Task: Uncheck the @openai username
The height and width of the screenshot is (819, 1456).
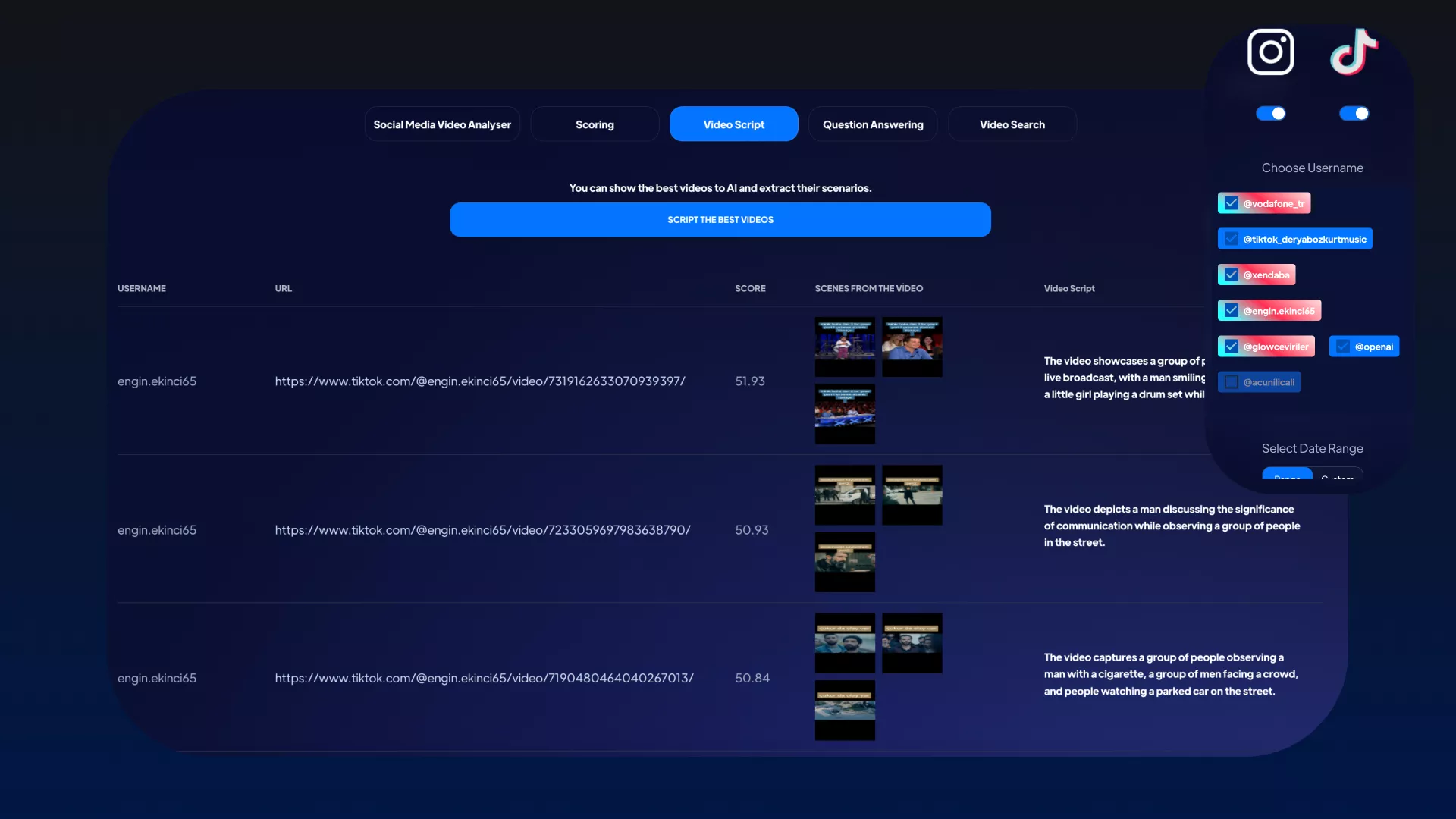Action: (x=1343, y=347)
